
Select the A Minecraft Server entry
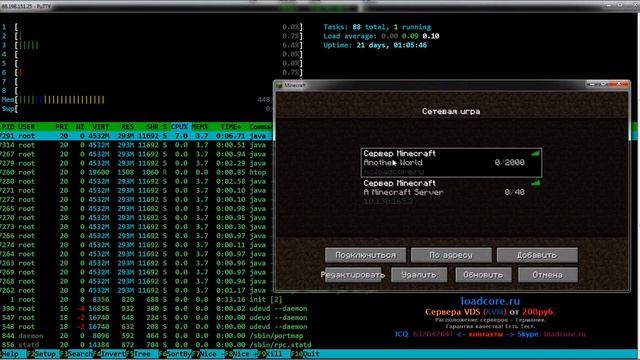(451, 192)
